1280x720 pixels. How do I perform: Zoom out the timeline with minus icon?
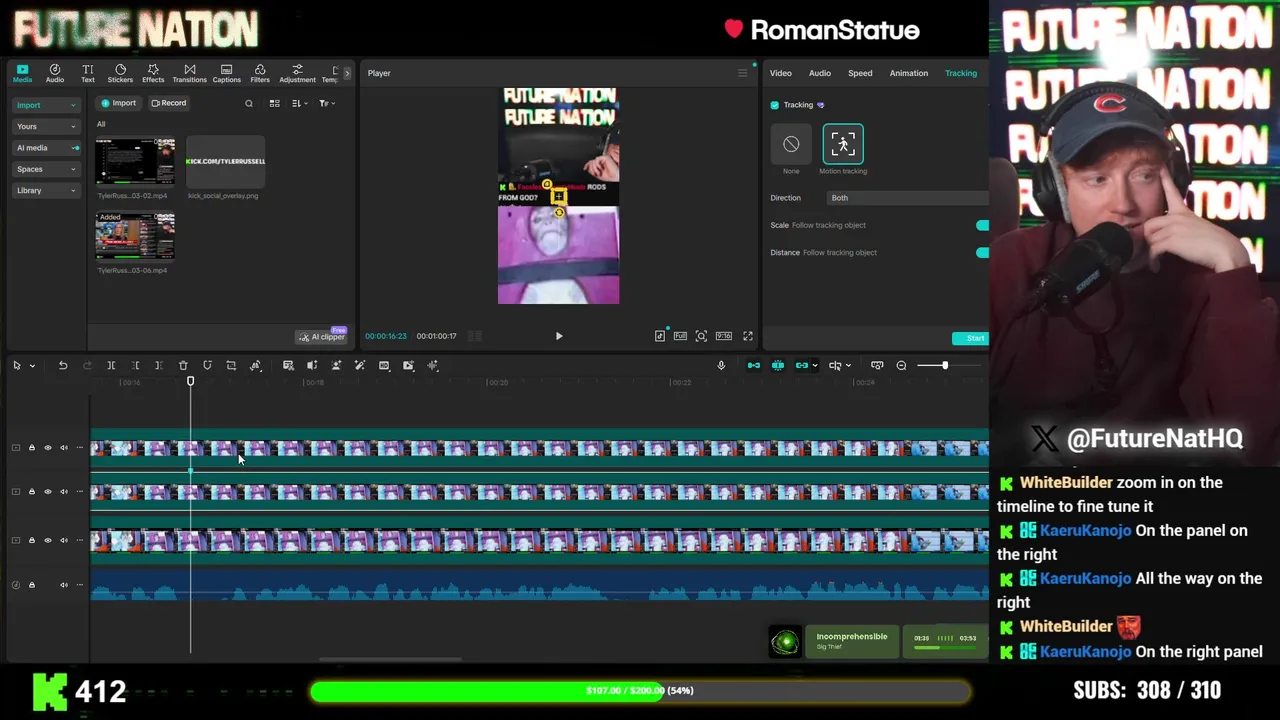pyautogui.click(x=901, y=366)
